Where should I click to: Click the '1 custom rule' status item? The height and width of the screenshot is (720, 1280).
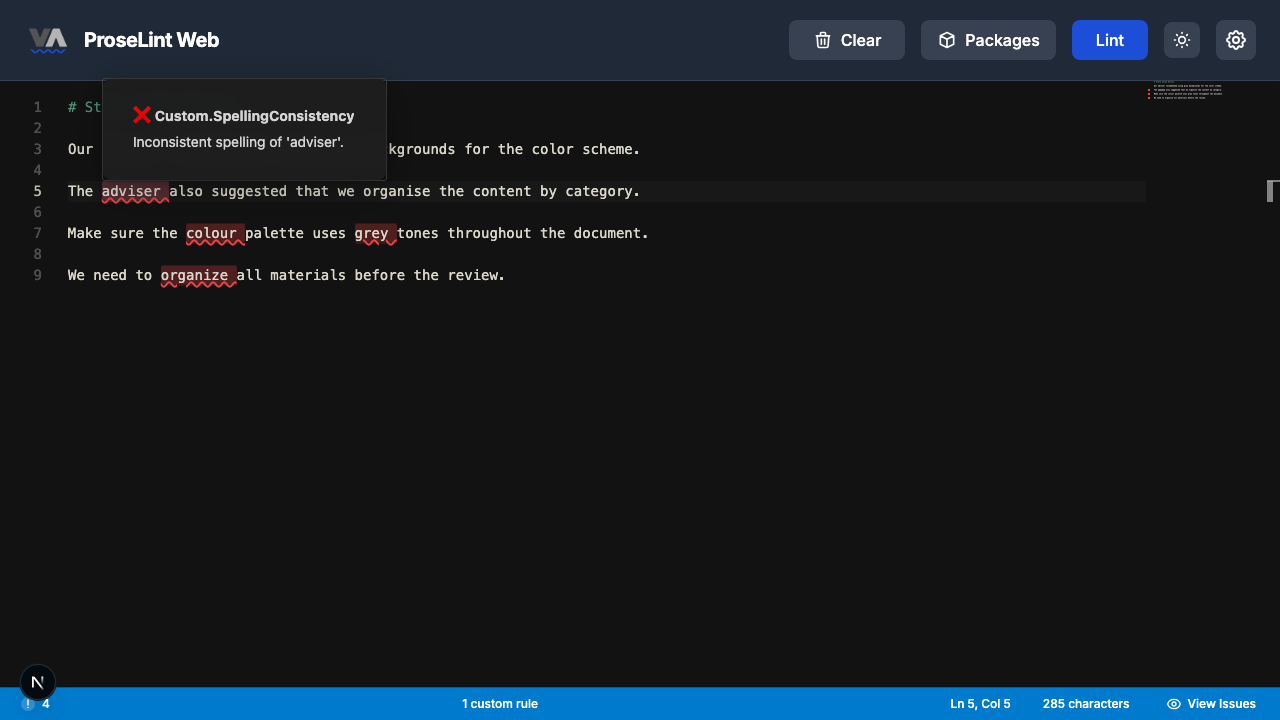click(x=500, y=703)
